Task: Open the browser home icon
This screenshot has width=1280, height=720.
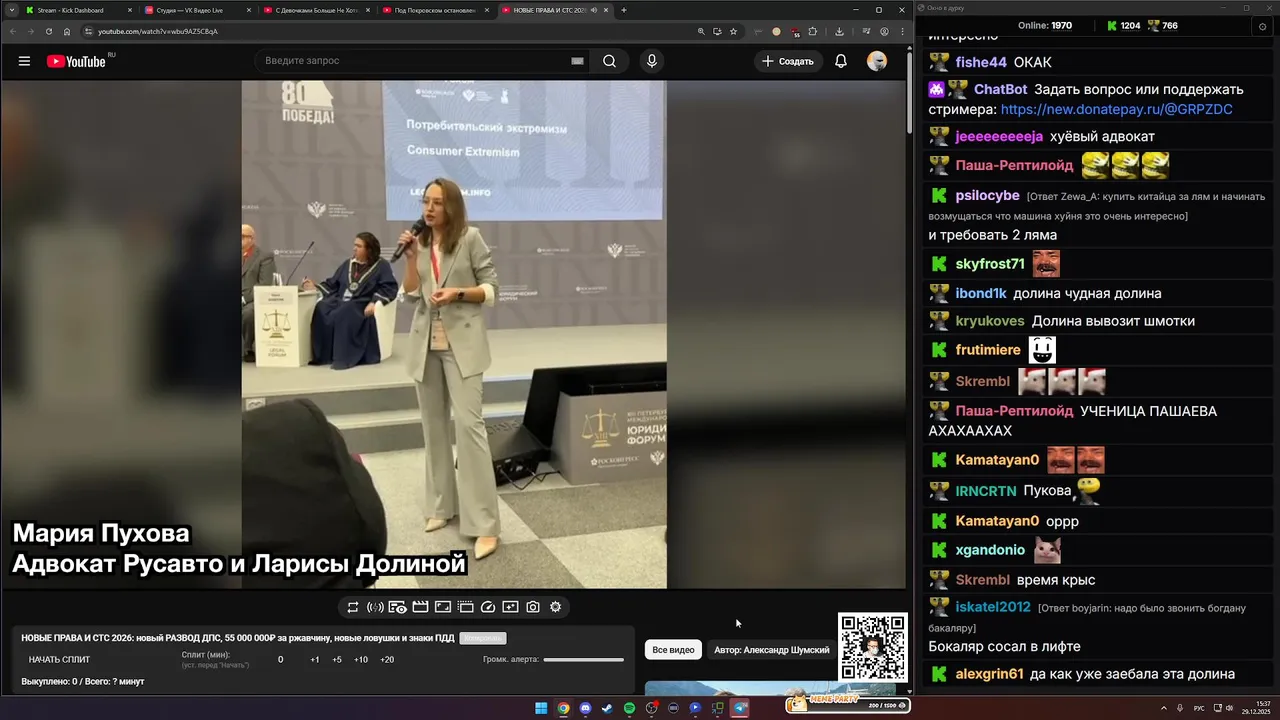Action: [67, 31]
